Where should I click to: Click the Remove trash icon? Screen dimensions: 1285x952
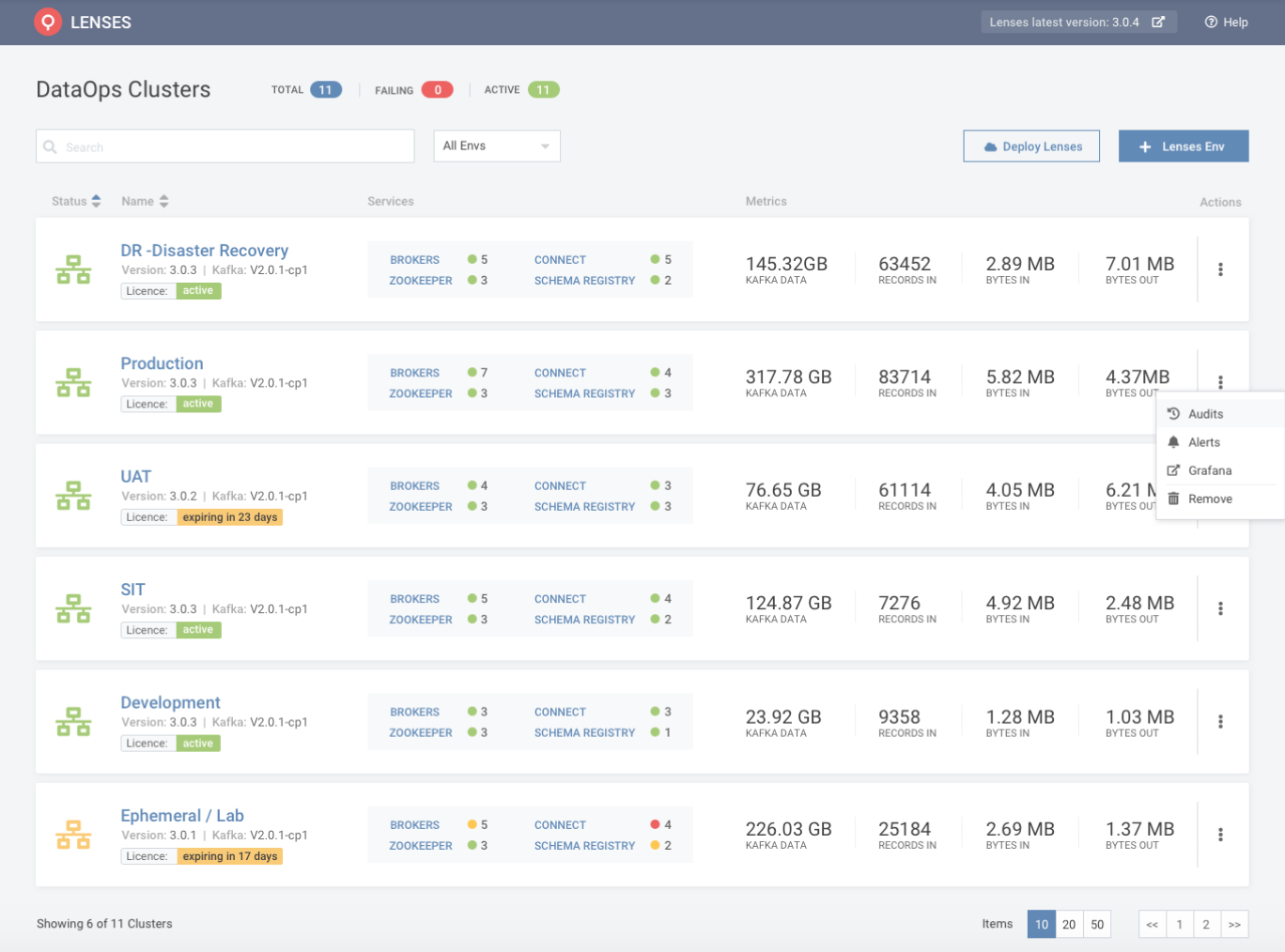coord(1173,499)
